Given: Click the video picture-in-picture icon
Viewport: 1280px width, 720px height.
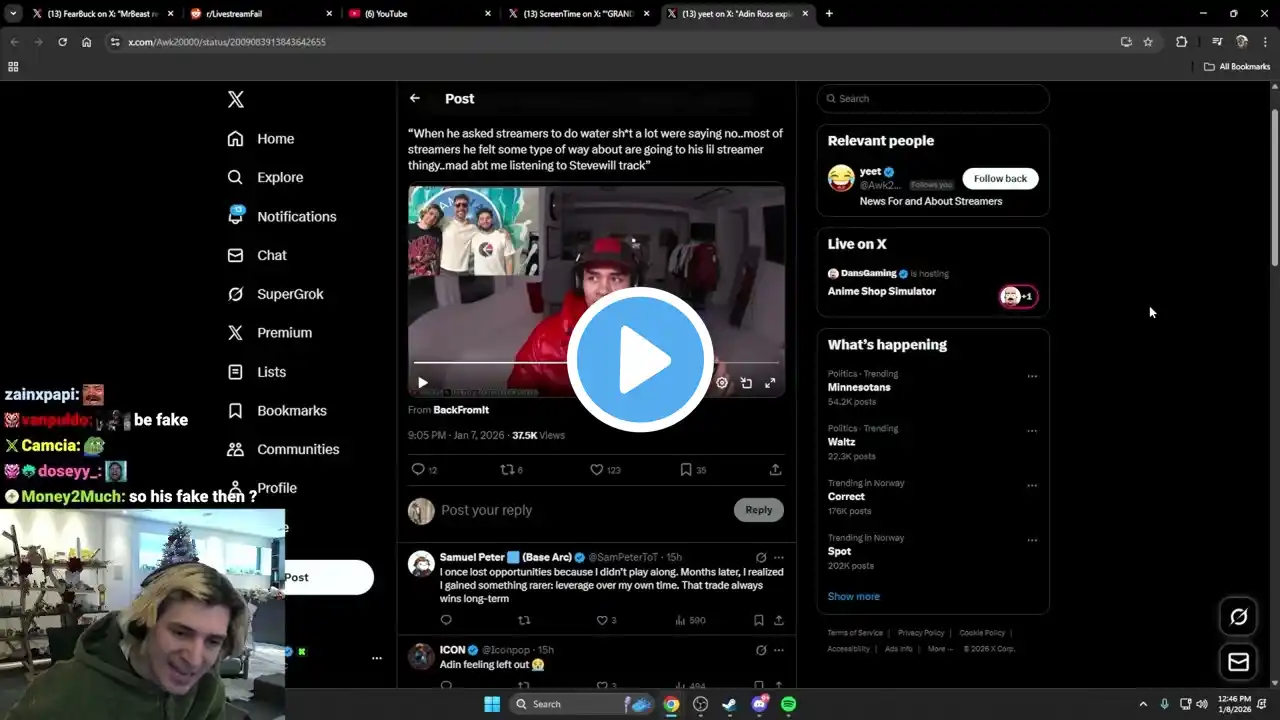Looking at the screenshot, I should [746, 383].
